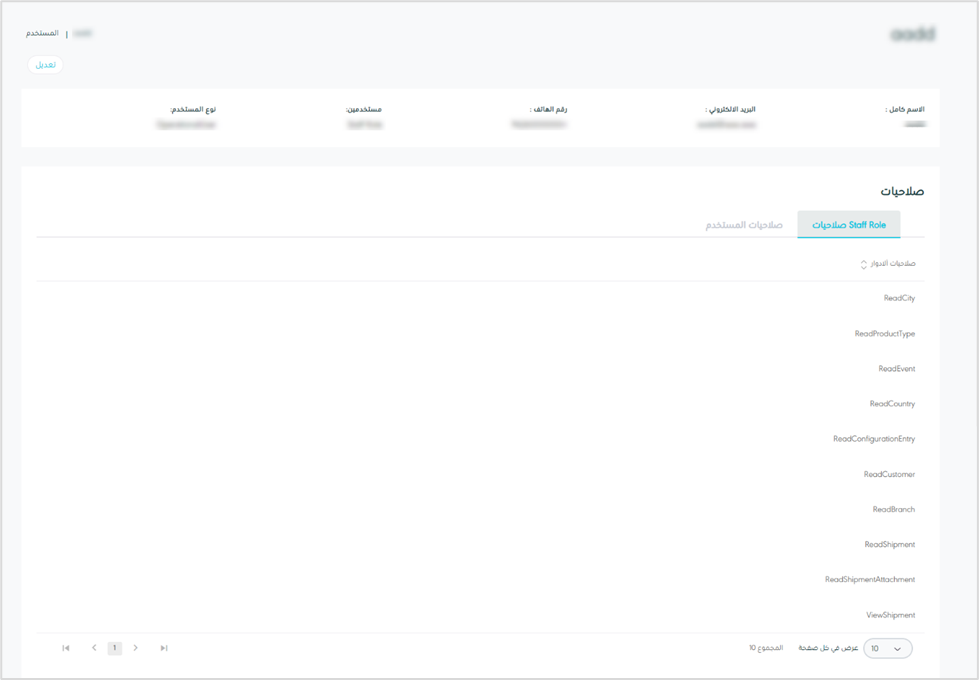Select page number 1 in pagination

(115, 648)
